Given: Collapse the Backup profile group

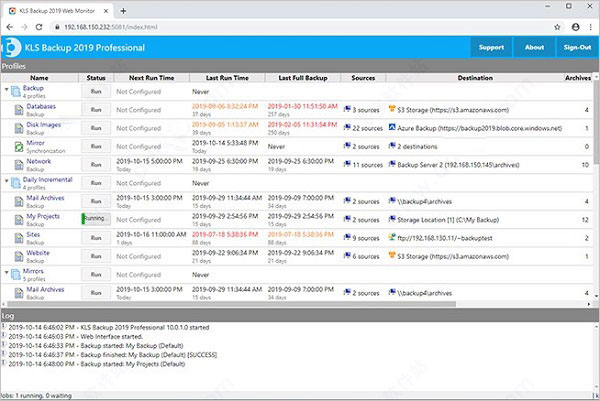Looking at the screenshot, I should 7,89.
